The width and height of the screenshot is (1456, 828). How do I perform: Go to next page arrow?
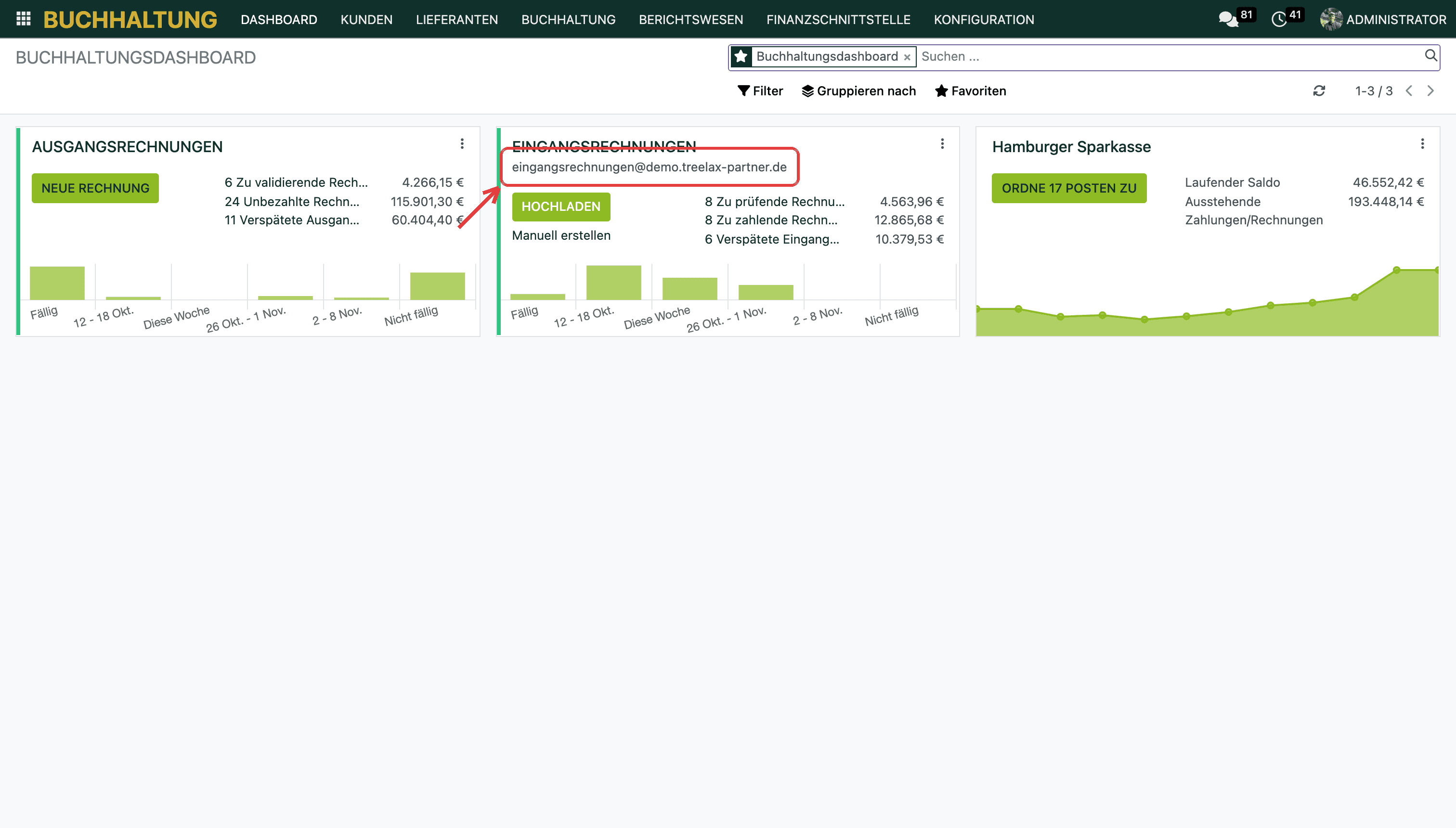point(1430,91)
